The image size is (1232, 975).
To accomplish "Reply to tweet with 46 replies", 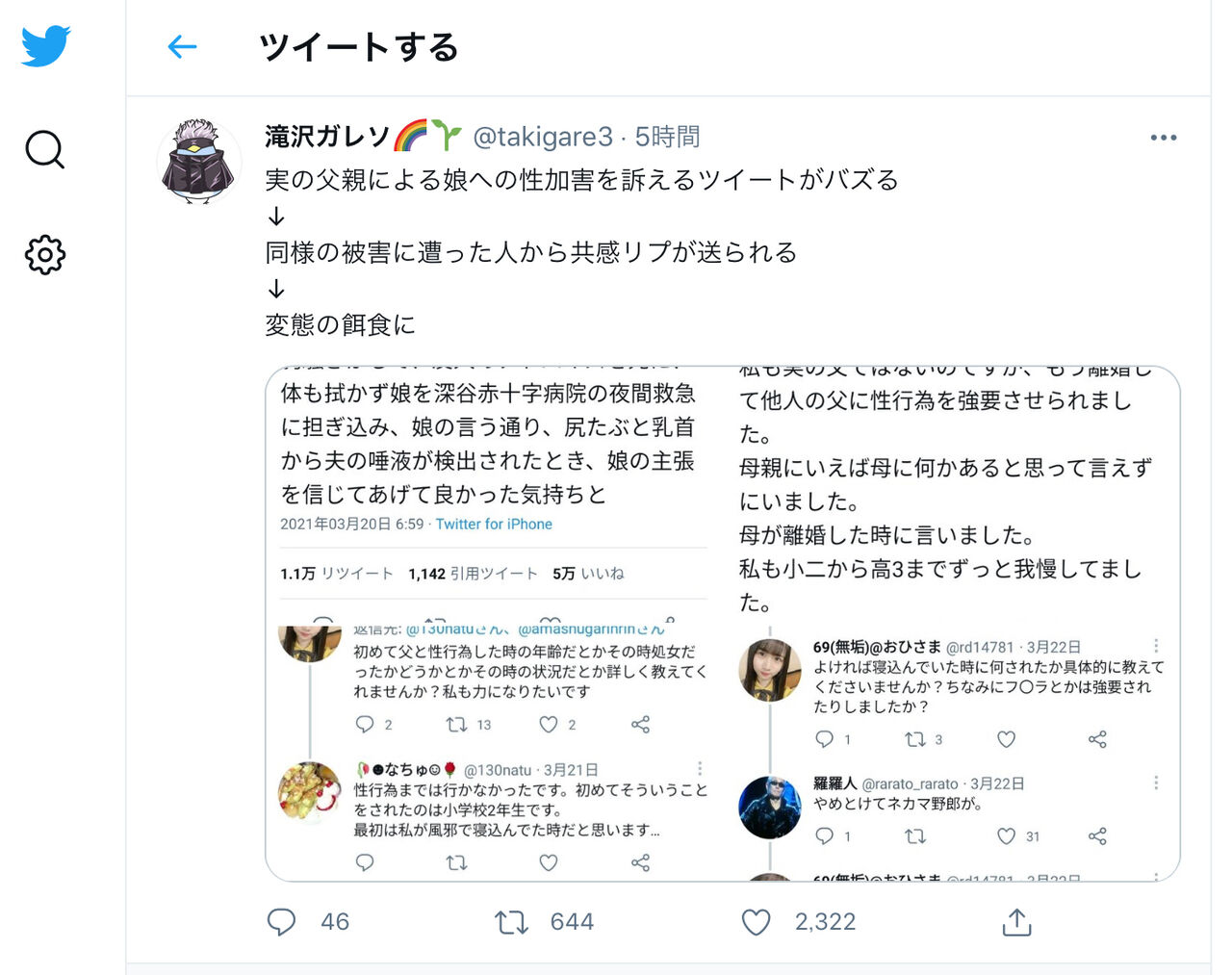I will coord(281,922).
